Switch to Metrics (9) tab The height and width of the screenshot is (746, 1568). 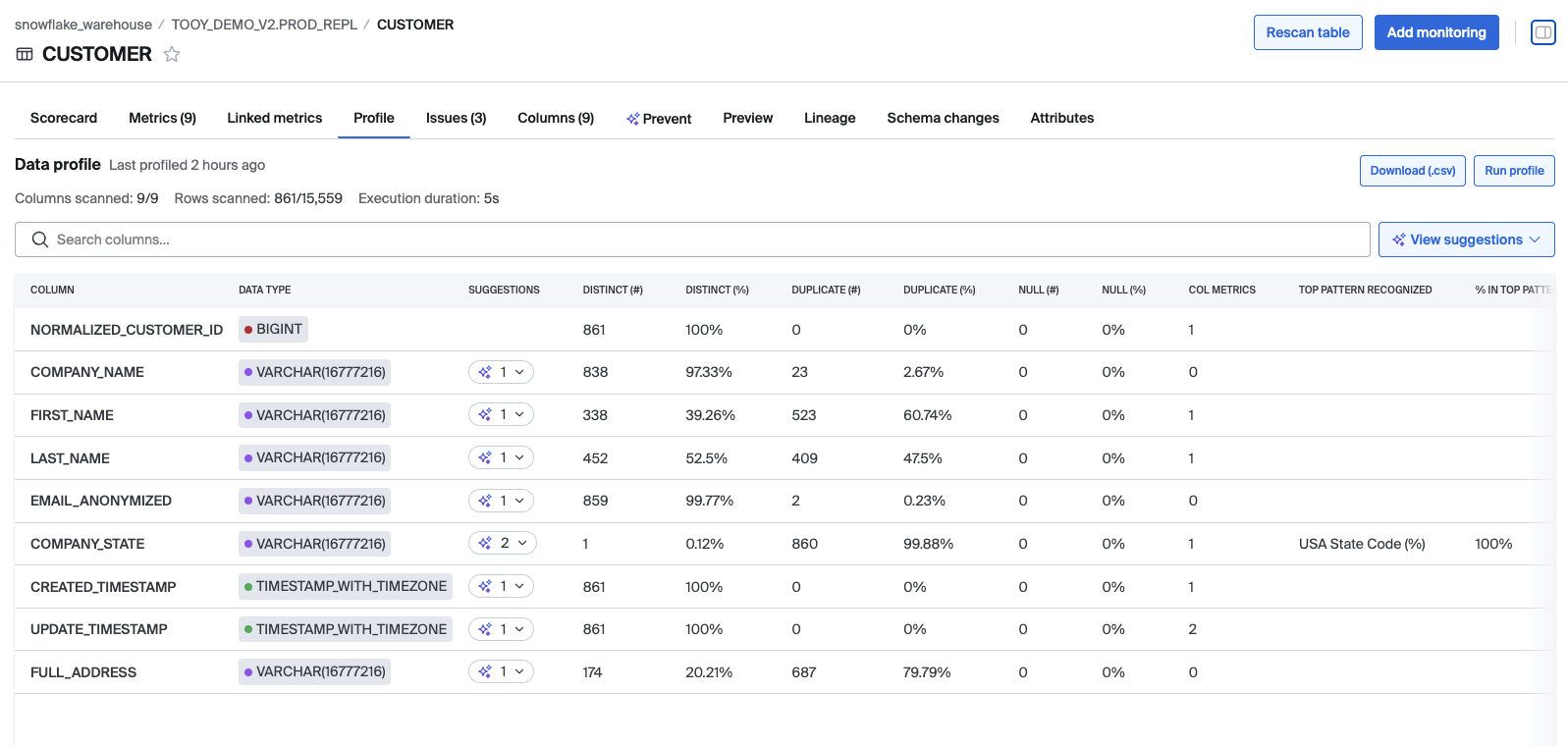162,118
